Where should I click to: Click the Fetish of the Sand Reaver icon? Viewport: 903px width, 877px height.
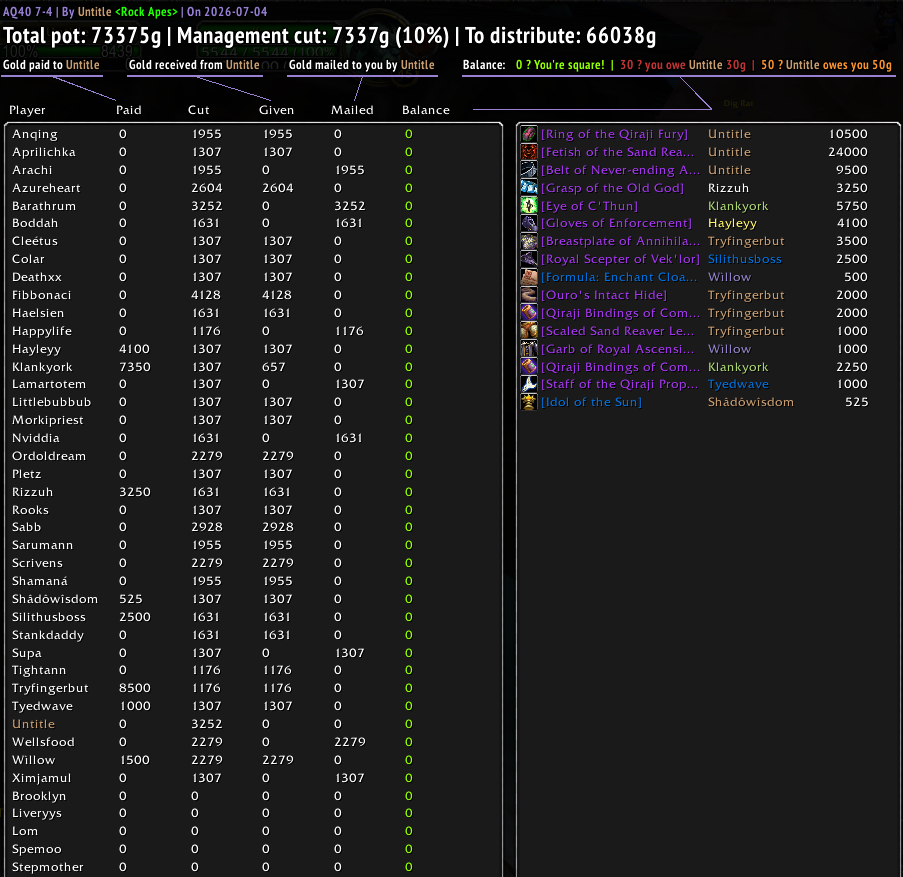(529, 152)
